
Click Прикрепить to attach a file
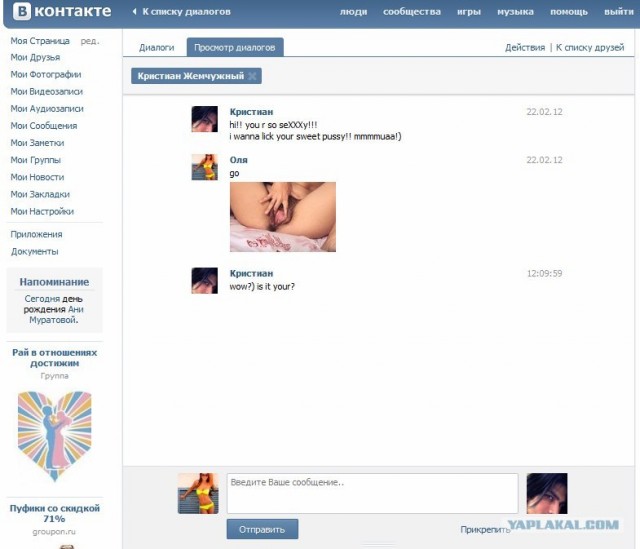click(x=484, y=530)
